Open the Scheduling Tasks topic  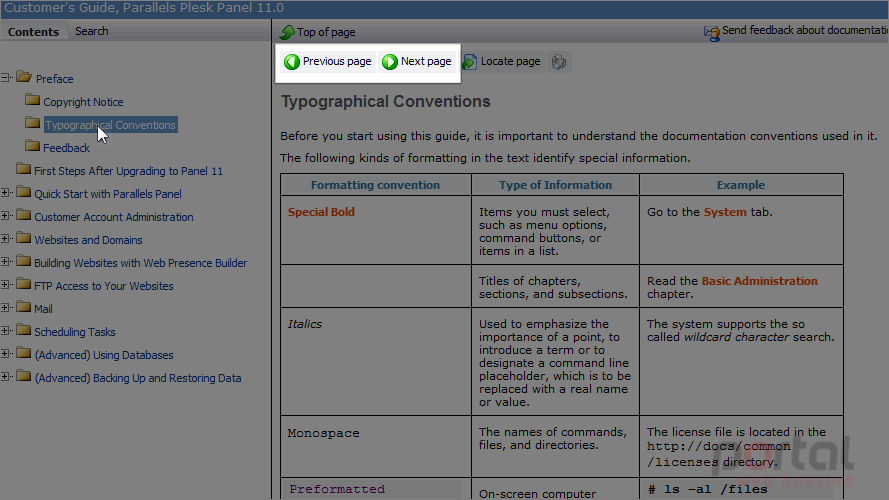(x=75, y=332)
